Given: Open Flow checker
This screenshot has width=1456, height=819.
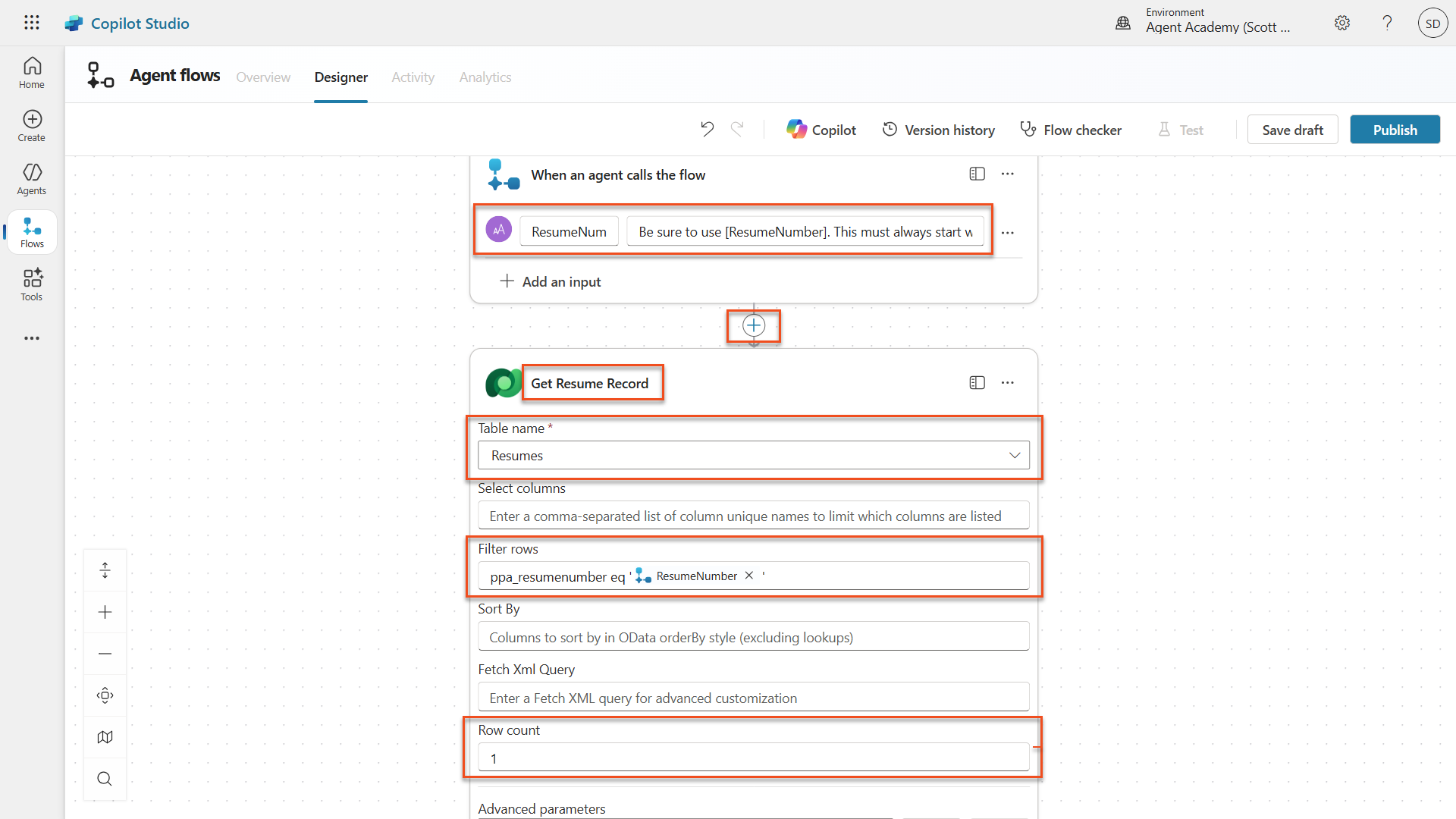Looking at the screenshot, I should pyautogui.click(x=1071, y=130).
